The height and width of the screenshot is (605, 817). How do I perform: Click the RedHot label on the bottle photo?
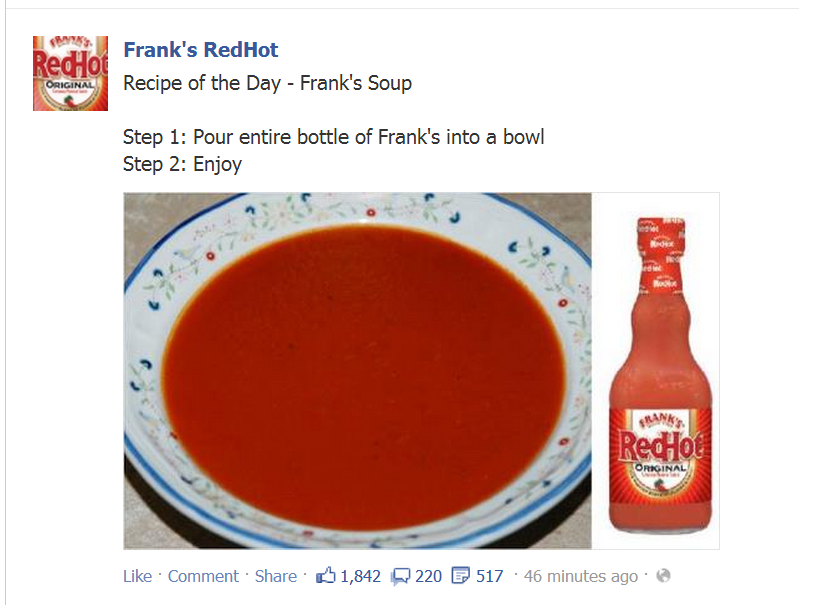coord(661,442)
